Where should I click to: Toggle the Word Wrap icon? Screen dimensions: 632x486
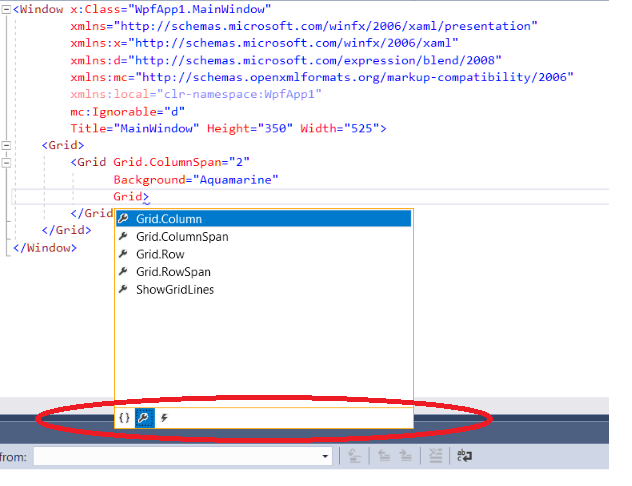pos(464,456)
